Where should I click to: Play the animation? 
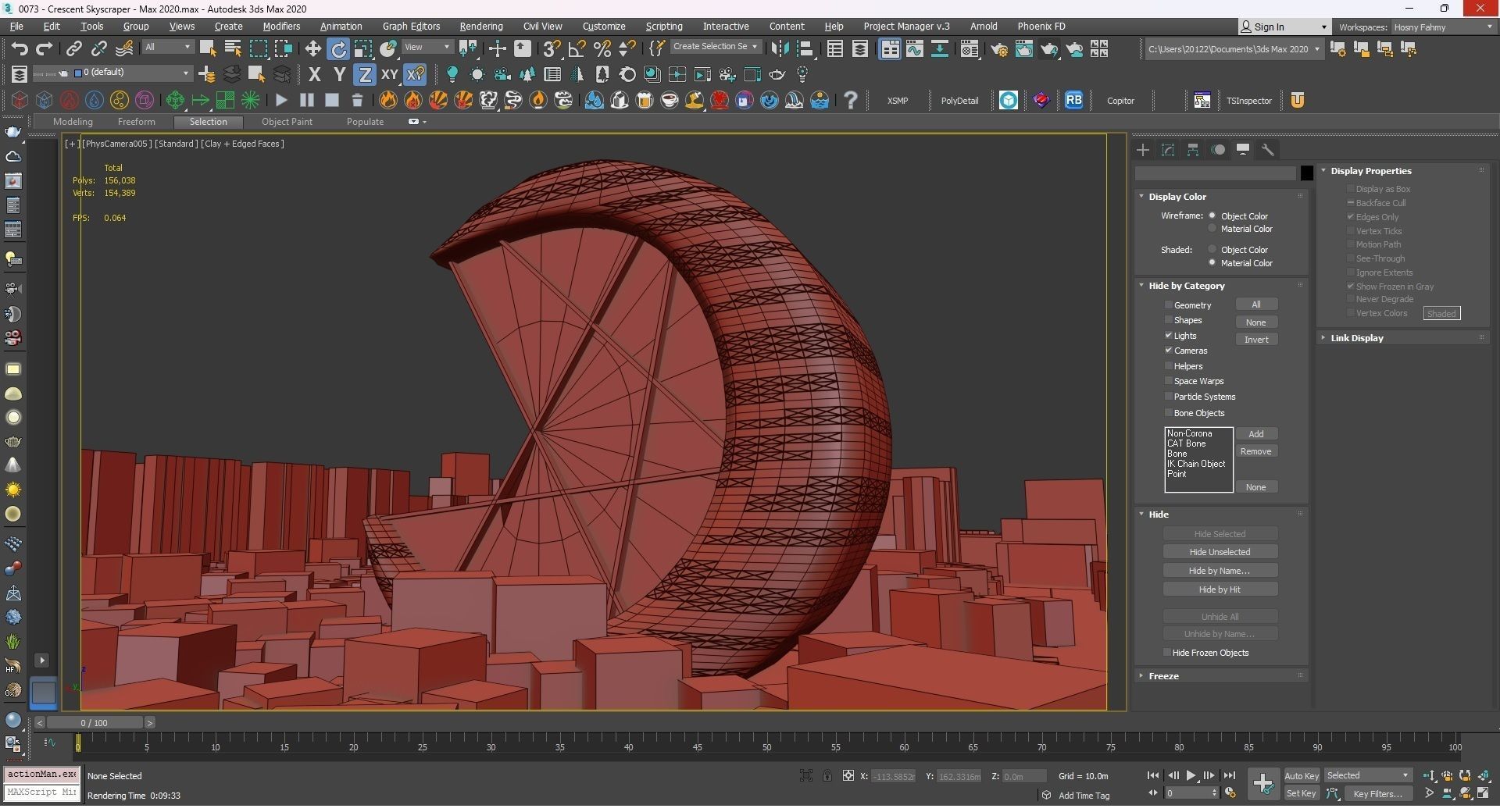point(1191,775)
